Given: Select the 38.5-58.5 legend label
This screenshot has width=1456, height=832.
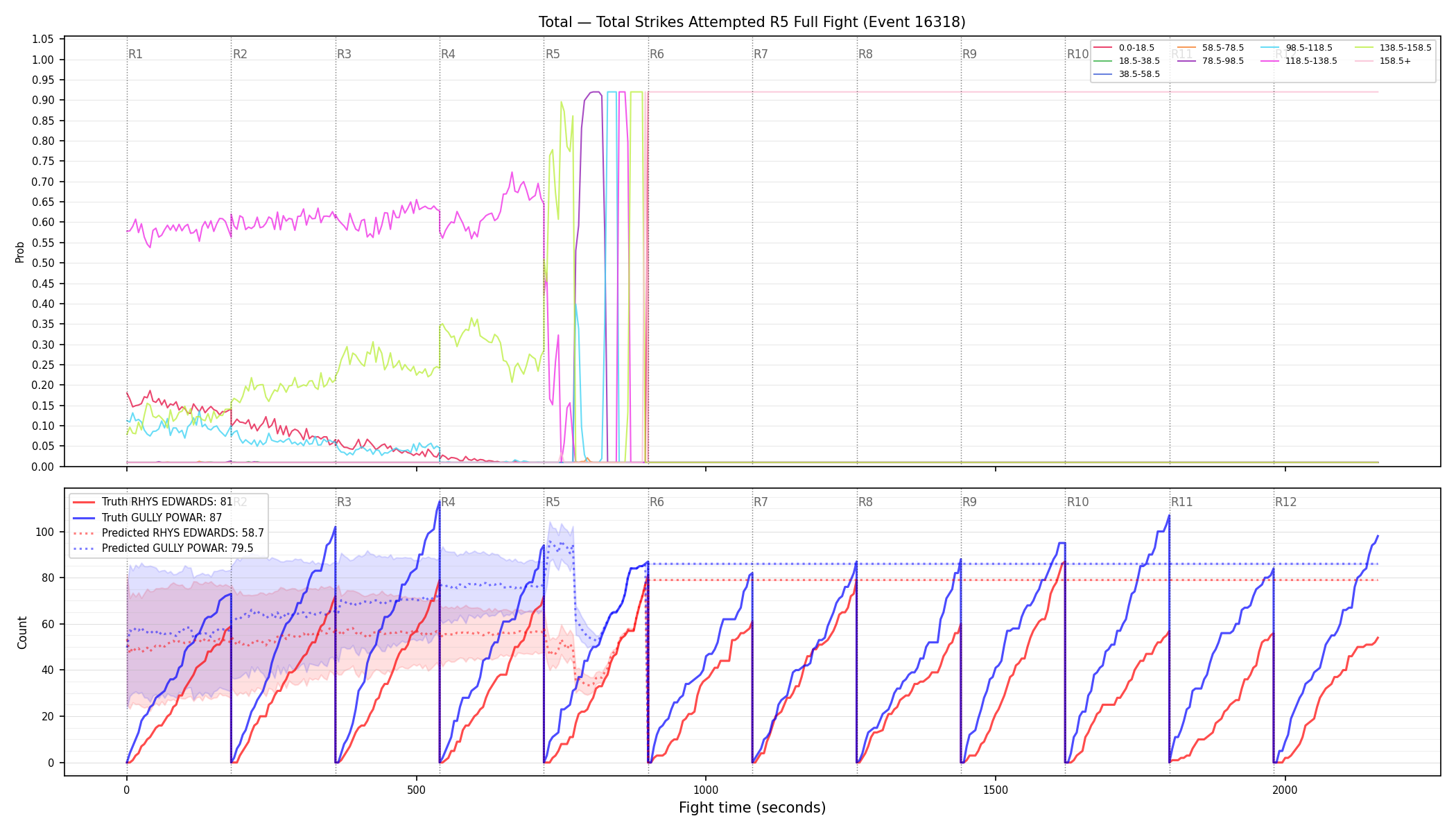Looking at the screenshot, I should coord(1139,74).
